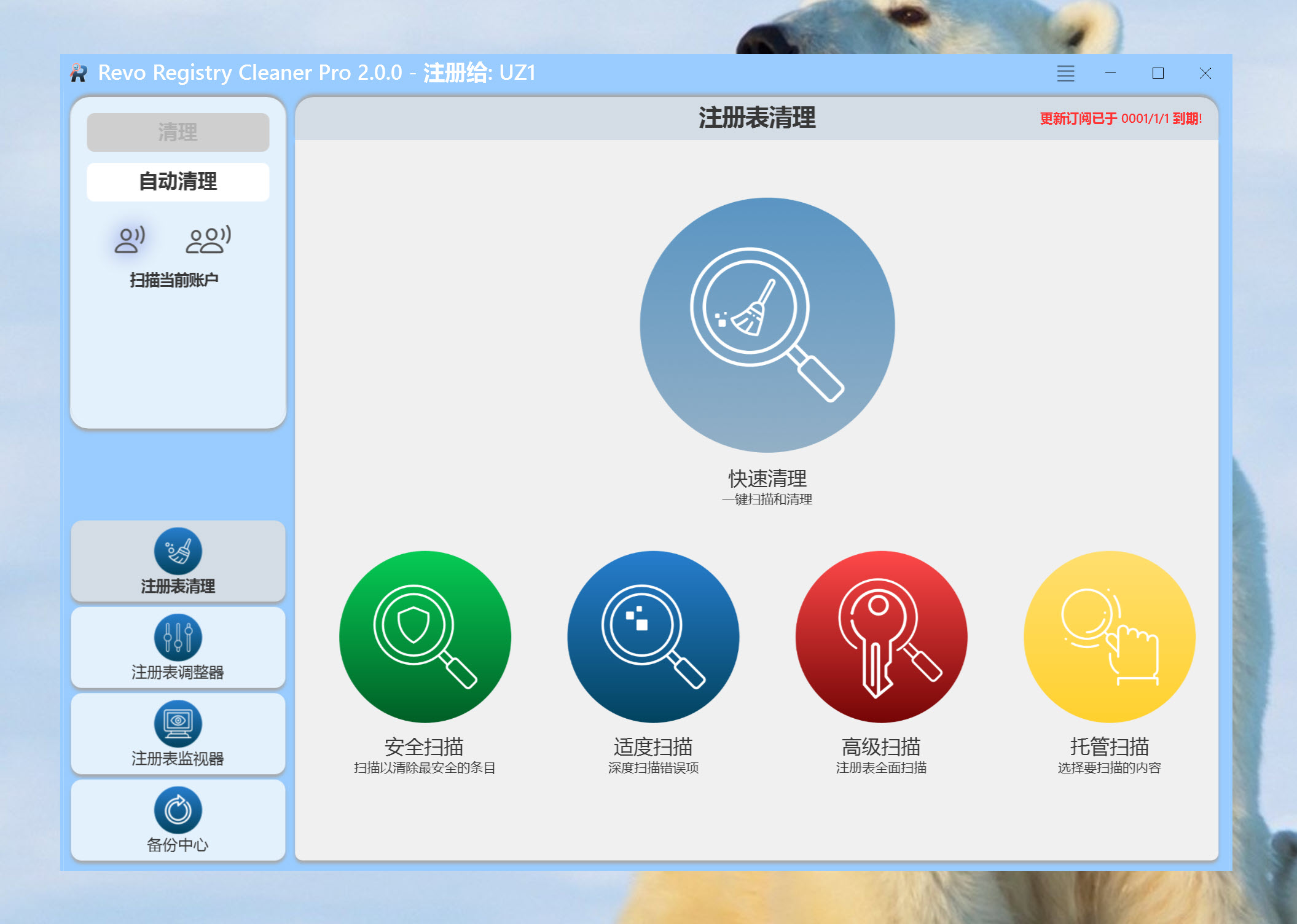The width and height of the screenshot is (1297, 924).
Task: Click the 快速清理 caption text
Action: [767, 479]
